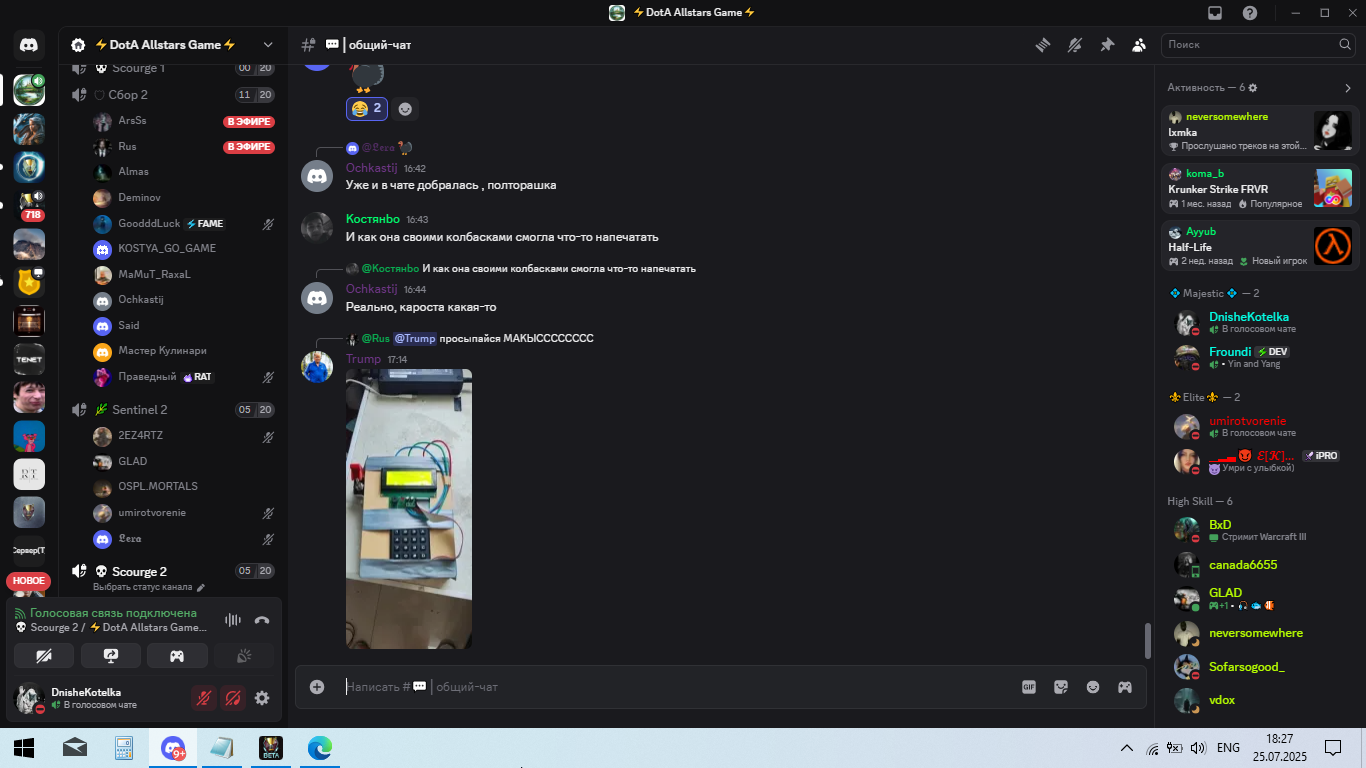The width and height of the screenshot is (1366, 768).
Task: Open pinned messages pin icon
Action: 1107,45
